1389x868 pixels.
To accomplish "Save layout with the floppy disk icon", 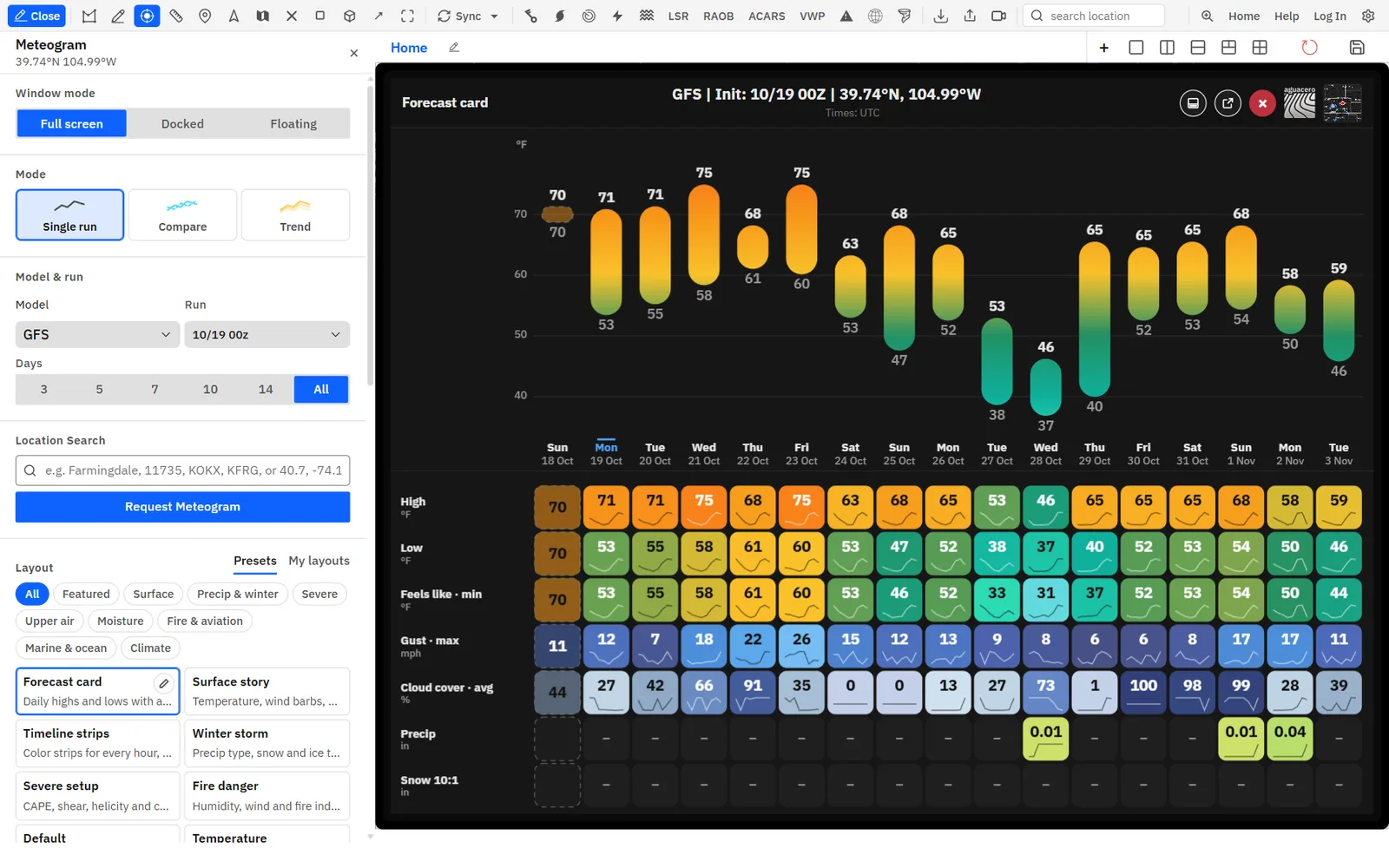I will (x=1357, y=48).
